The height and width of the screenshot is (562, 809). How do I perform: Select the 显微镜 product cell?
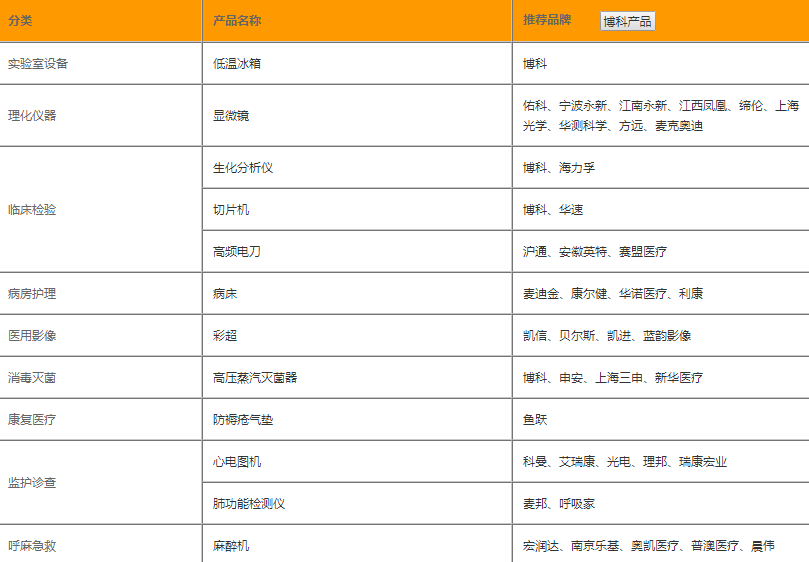357,116
